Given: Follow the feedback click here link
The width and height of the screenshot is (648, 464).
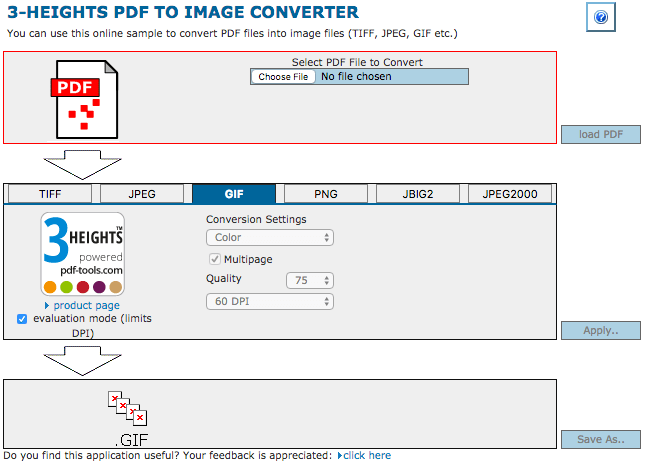Looking at the screenshot, I should pyautogui.click(x=367, y=455).
